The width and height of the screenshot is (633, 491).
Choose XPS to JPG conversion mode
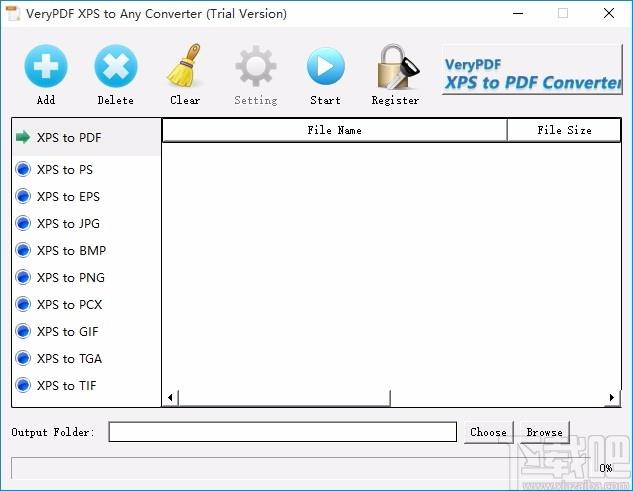point(68,224)
